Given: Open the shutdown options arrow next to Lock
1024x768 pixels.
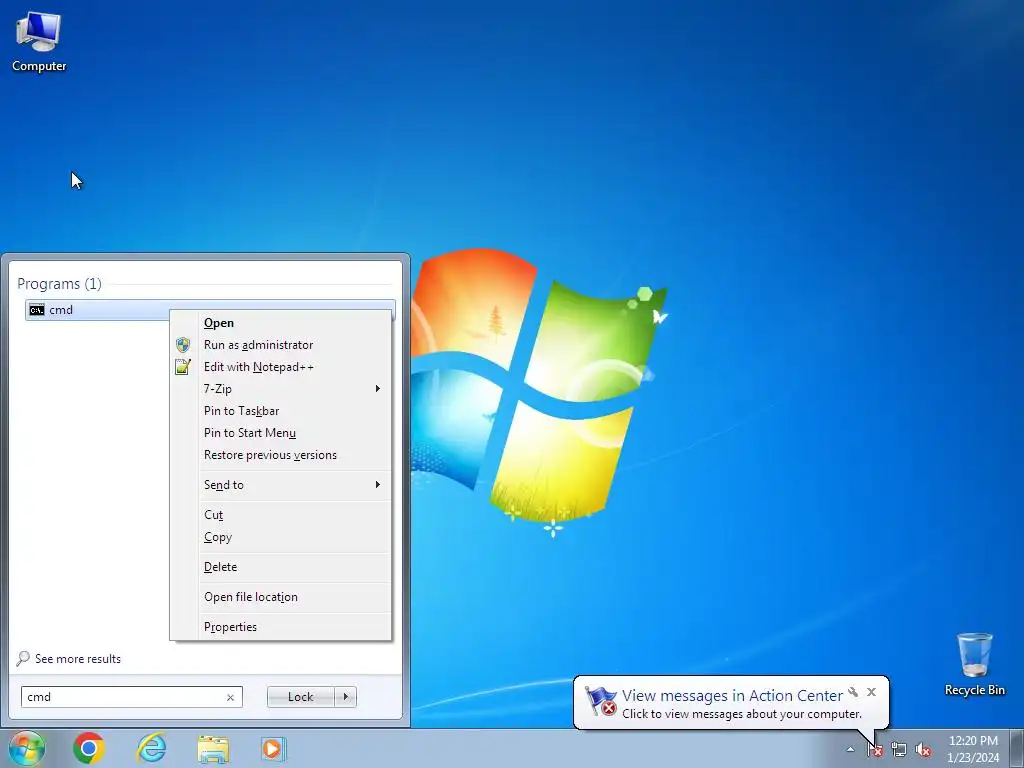Looking at the screenshot, I should (345, 697).
